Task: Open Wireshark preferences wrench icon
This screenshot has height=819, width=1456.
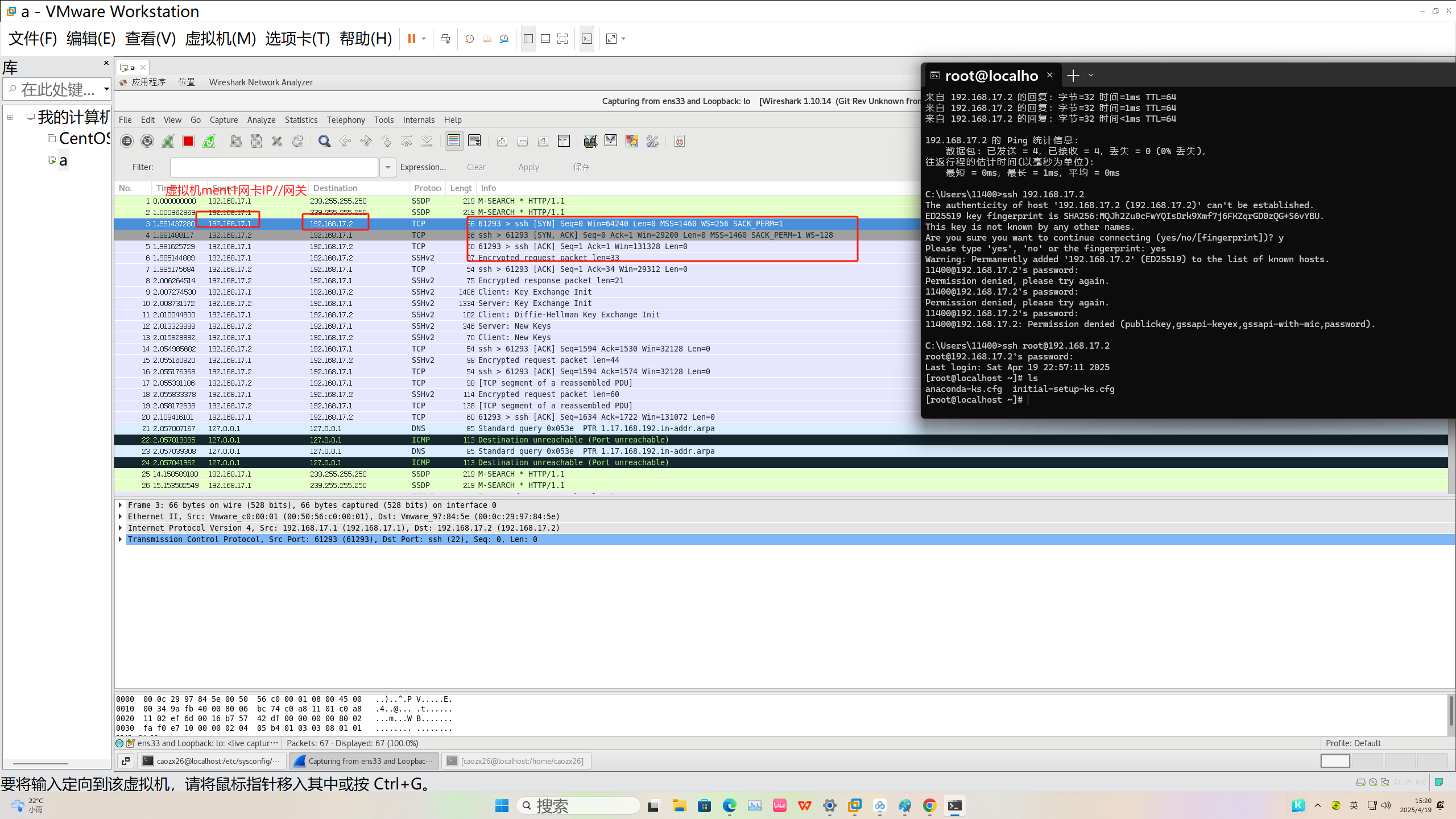Action: click(652, 141)
